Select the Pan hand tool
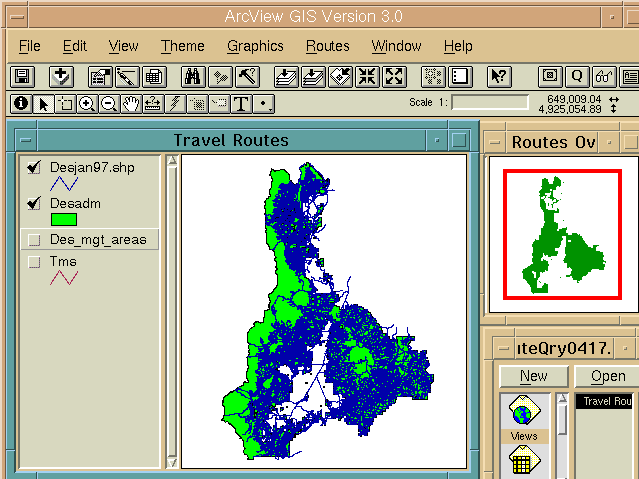The image size is (639, 479). 131,104
